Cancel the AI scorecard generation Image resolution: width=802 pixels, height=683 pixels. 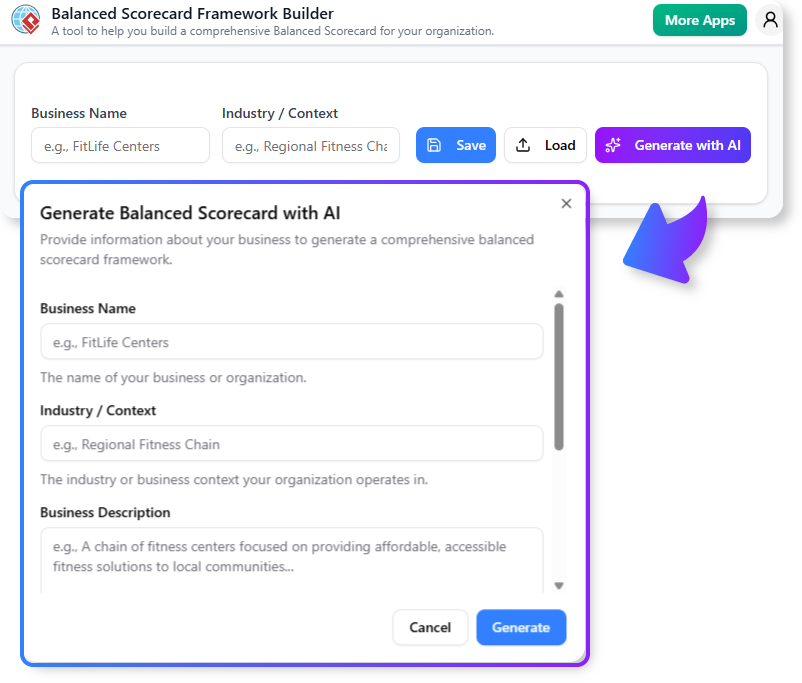430,628
